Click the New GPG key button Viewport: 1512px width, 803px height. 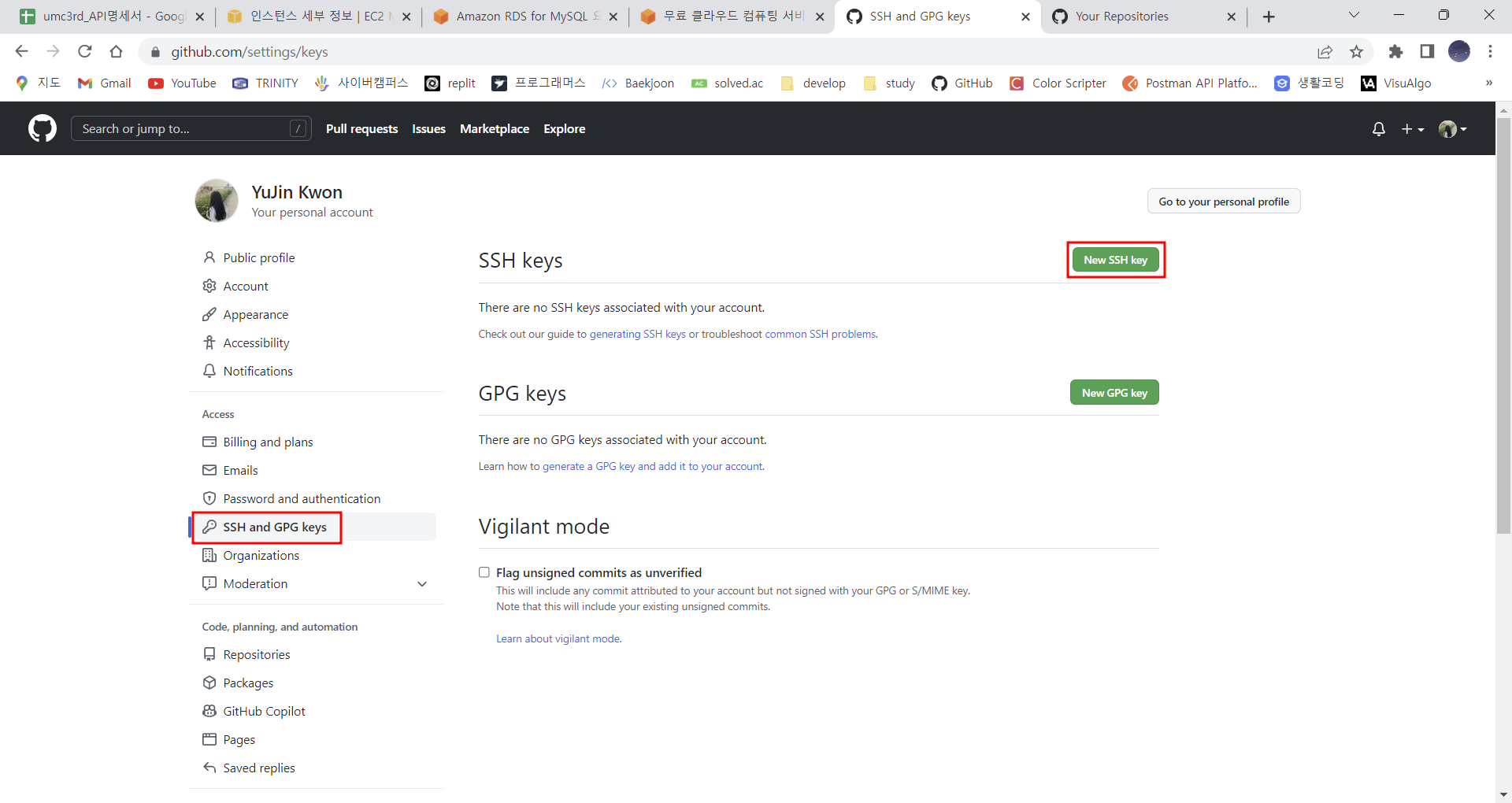pyautogui.click(x=1114, y=392)
